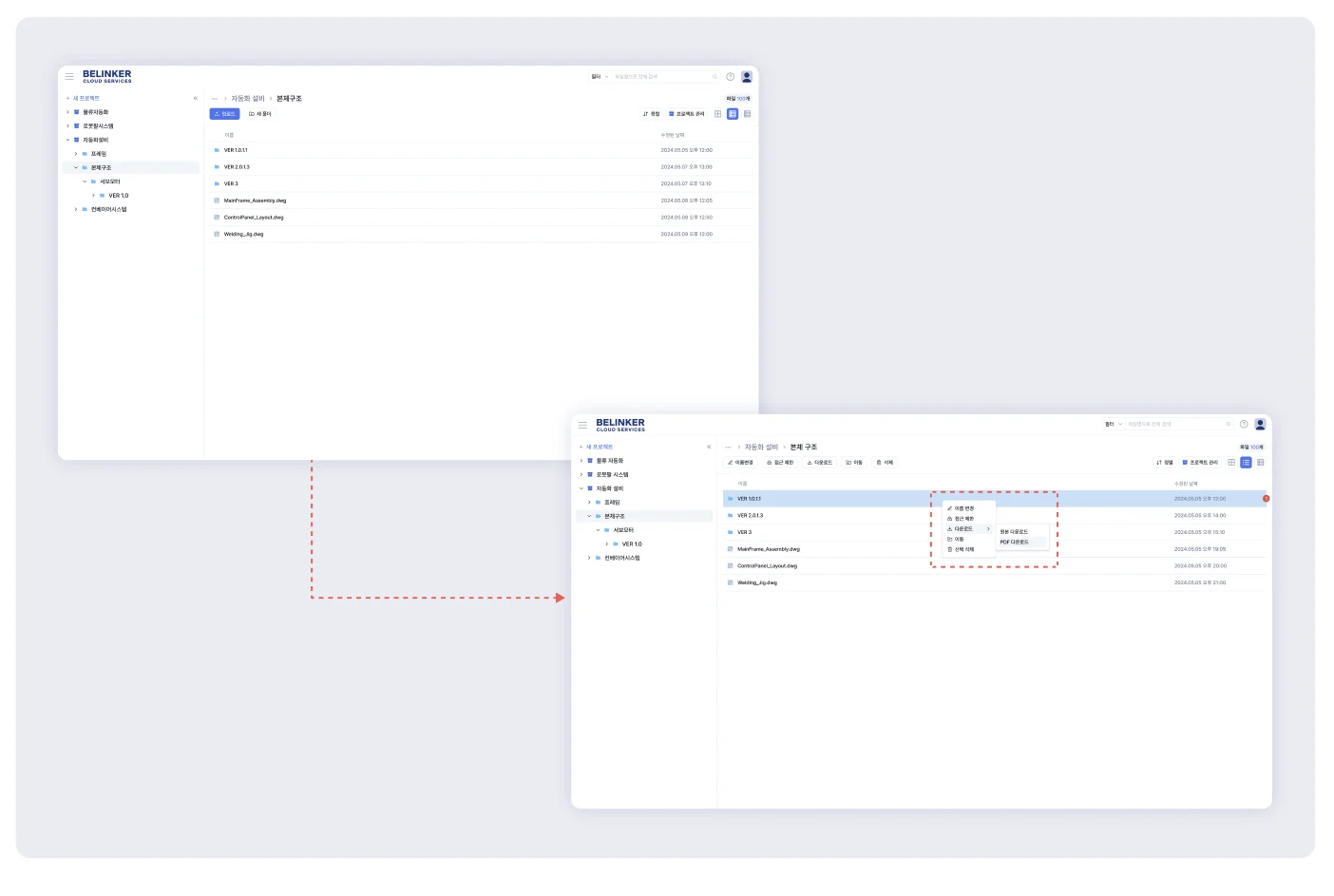Choose 원본 다운로드 in the submenu
The image size is (1334, 896).
point(1021,532)
